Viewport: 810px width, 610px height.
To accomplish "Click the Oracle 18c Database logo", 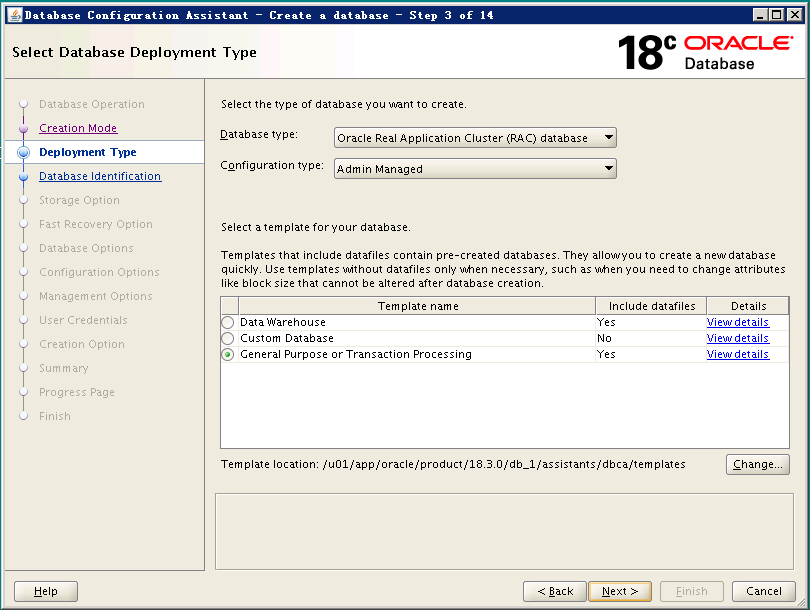I will point(706,52).
